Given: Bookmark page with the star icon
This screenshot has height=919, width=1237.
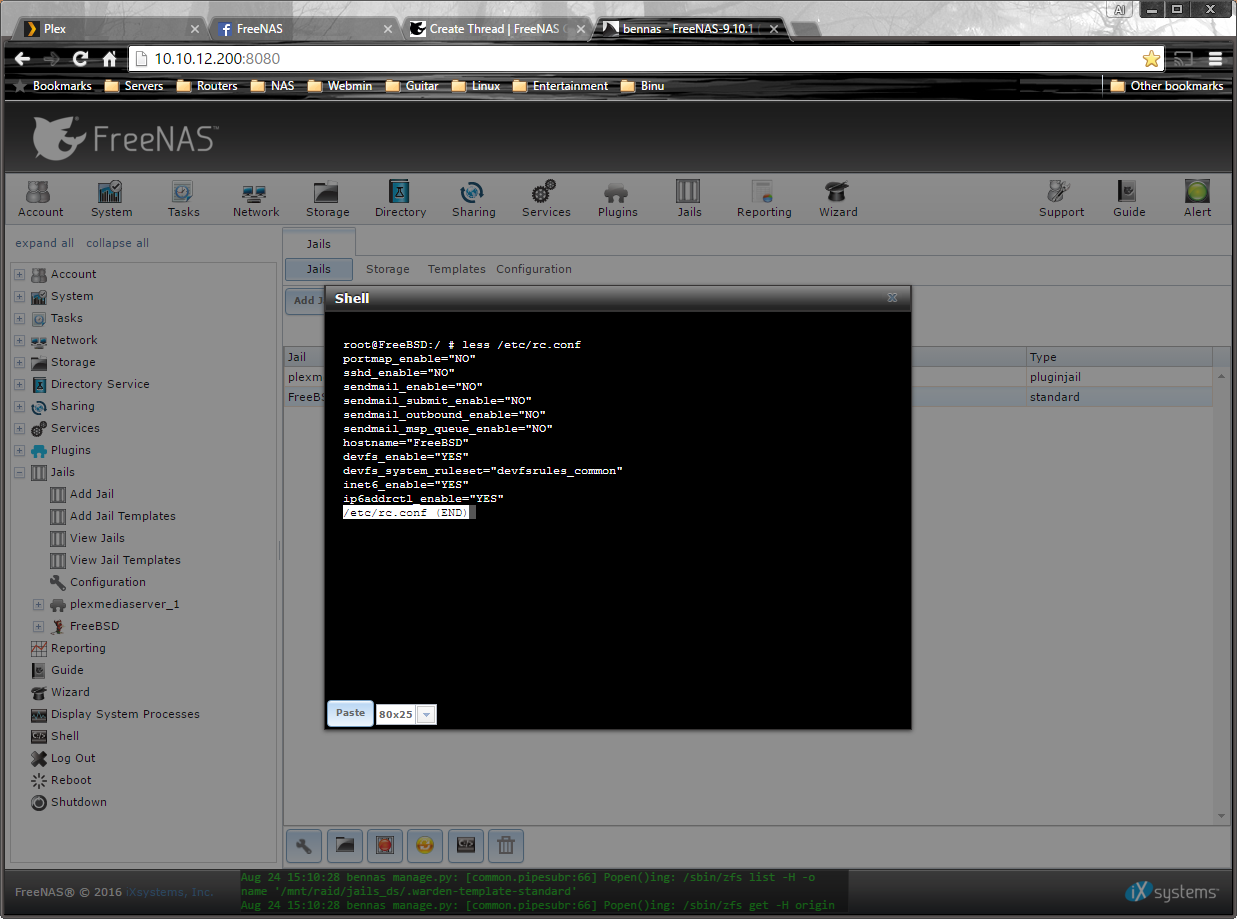Looking at the screenshot, I should 1151,59.
